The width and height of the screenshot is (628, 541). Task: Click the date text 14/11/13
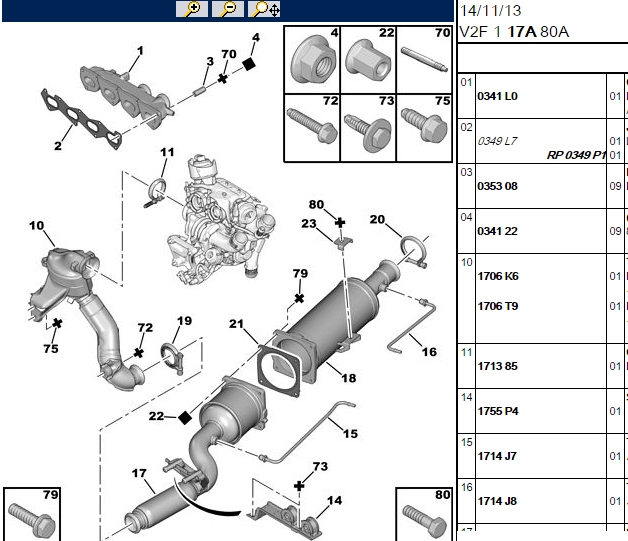pyautogui.click(x=490, y=11)
